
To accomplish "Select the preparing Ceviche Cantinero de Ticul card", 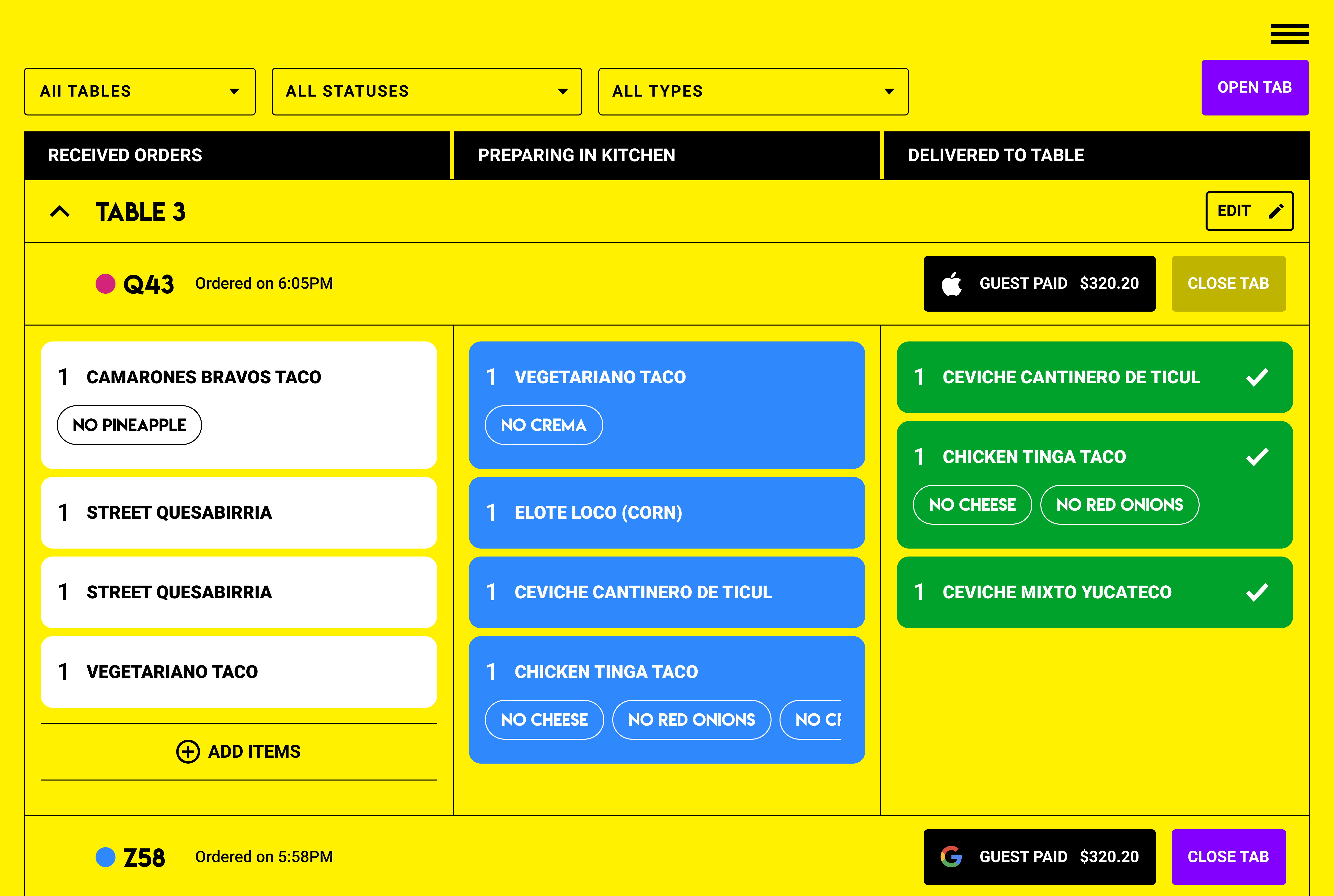I will [667, 592].
